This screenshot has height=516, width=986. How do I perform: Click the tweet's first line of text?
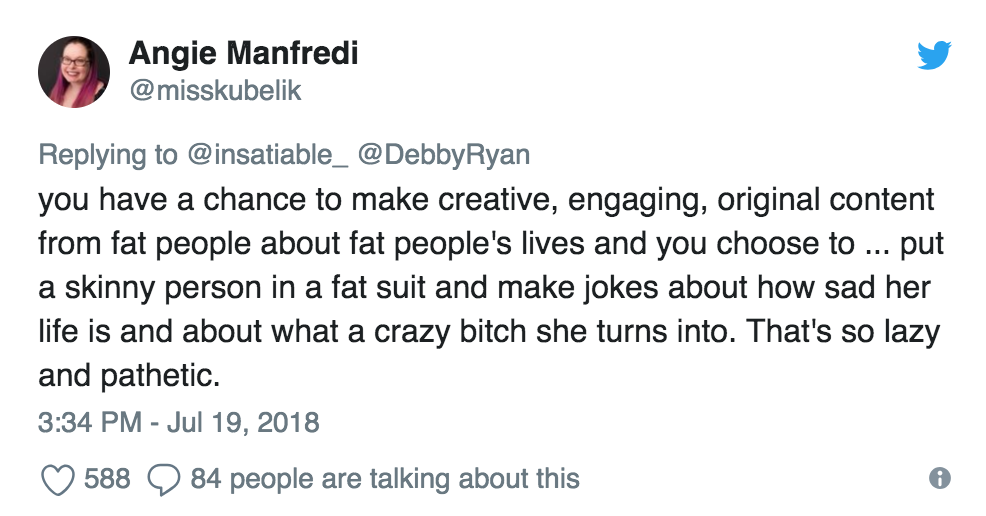click(486, 199)
